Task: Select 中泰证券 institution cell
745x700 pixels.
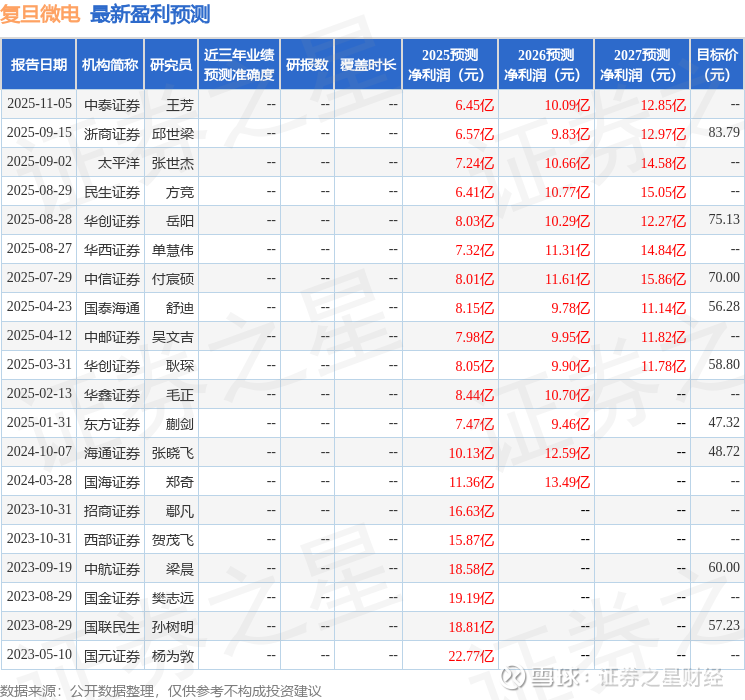Action: 112,105
